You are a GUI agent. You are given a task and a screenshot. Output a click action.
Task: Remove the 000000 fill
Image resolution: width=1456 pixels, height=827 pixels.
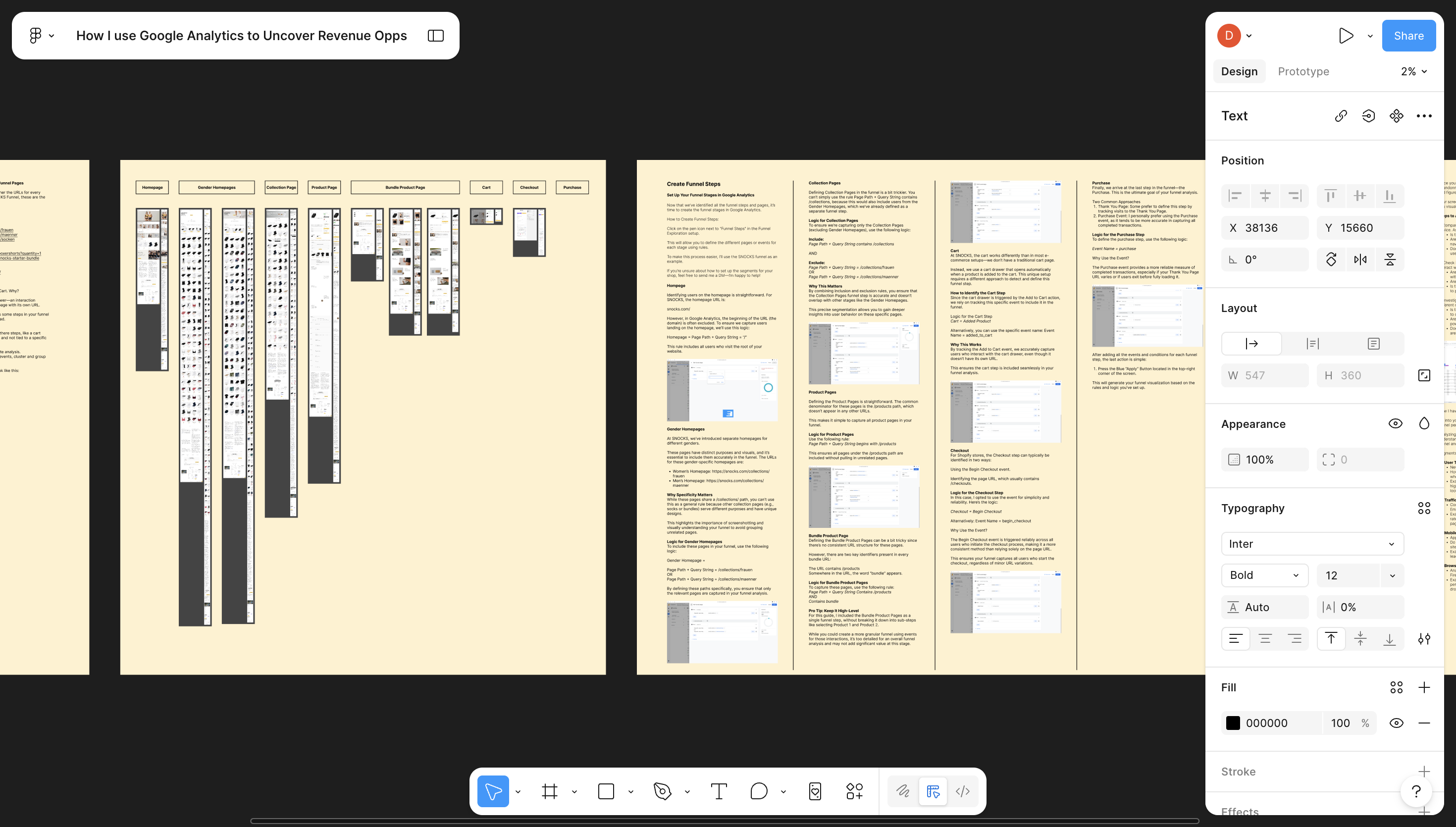(x=1424, y=723)
